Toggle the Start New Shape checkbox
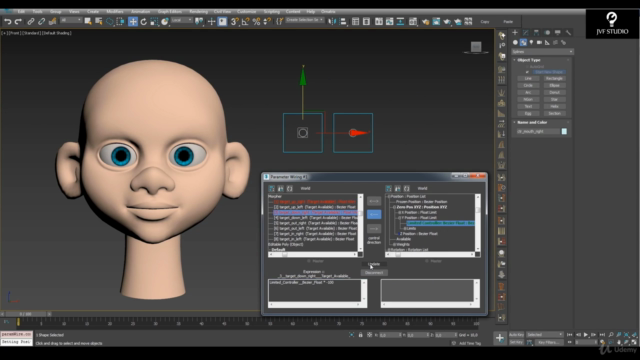Viewport: 640px width, 360px height. (x=528, y=72)
